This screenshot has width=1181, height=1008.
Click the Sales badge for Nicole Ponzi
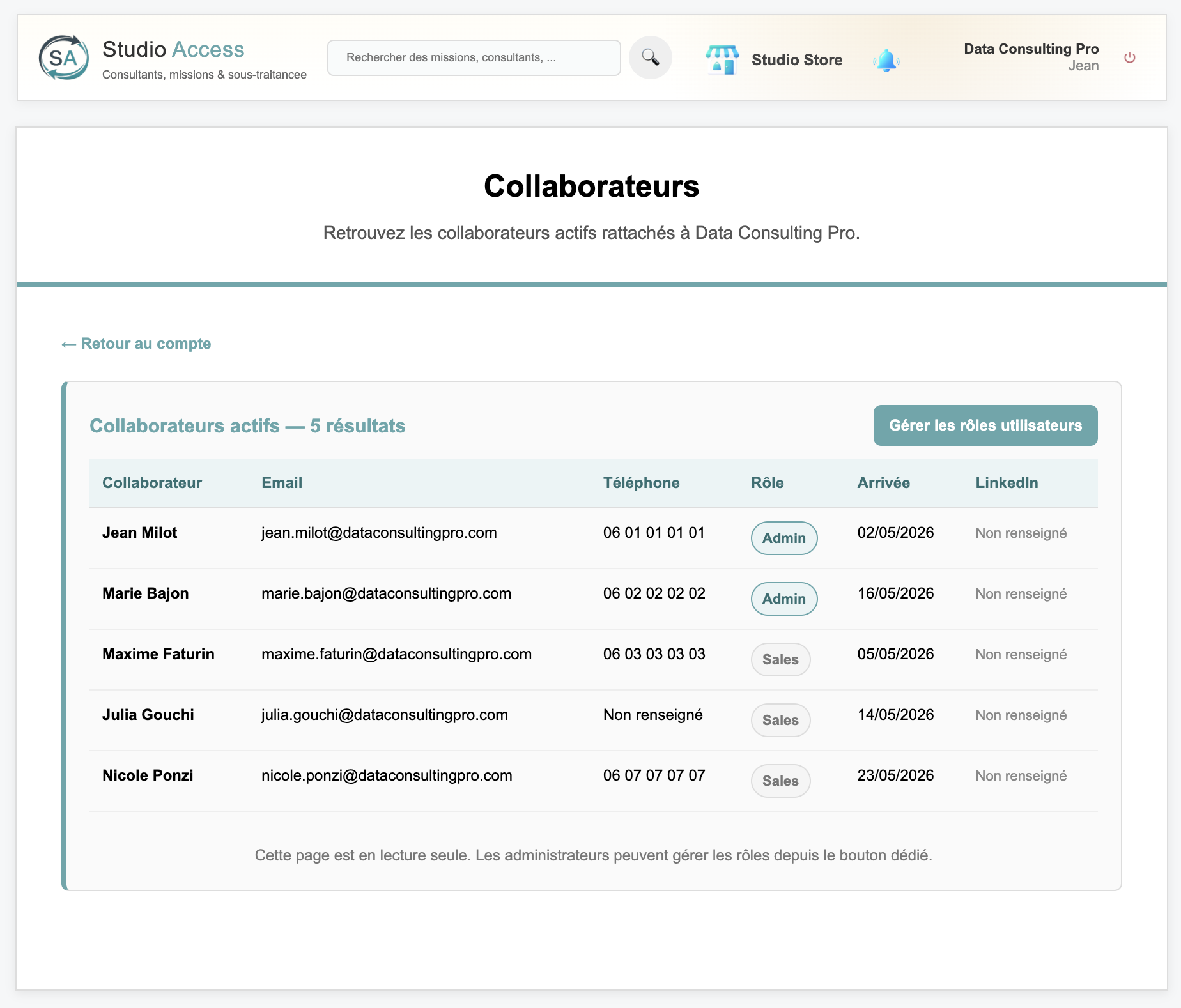(x=780, y=781)
